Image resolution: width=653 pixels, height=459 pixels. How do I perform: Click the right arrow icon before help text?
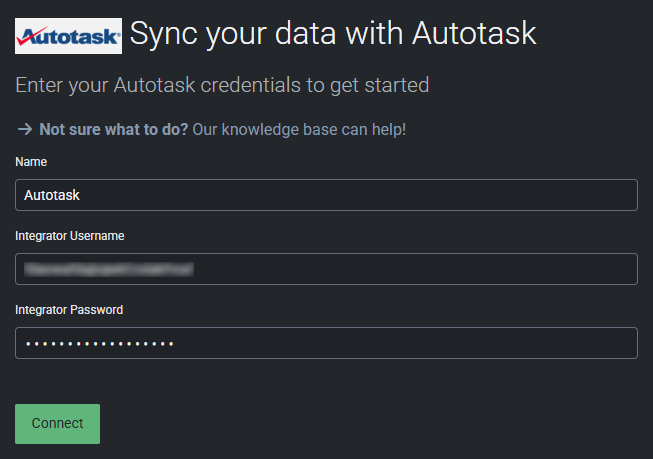pyautogui.click(x=25, y=130)
